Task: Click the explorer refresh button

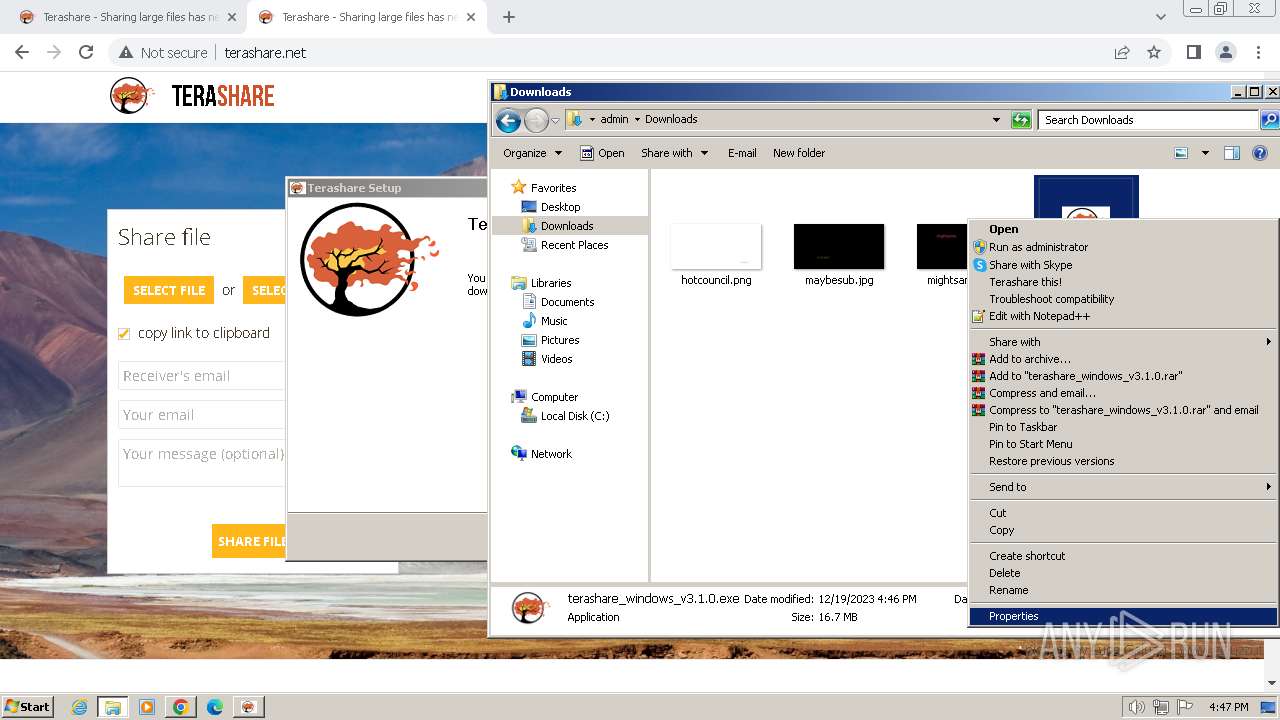Action: click(1021, 120)
